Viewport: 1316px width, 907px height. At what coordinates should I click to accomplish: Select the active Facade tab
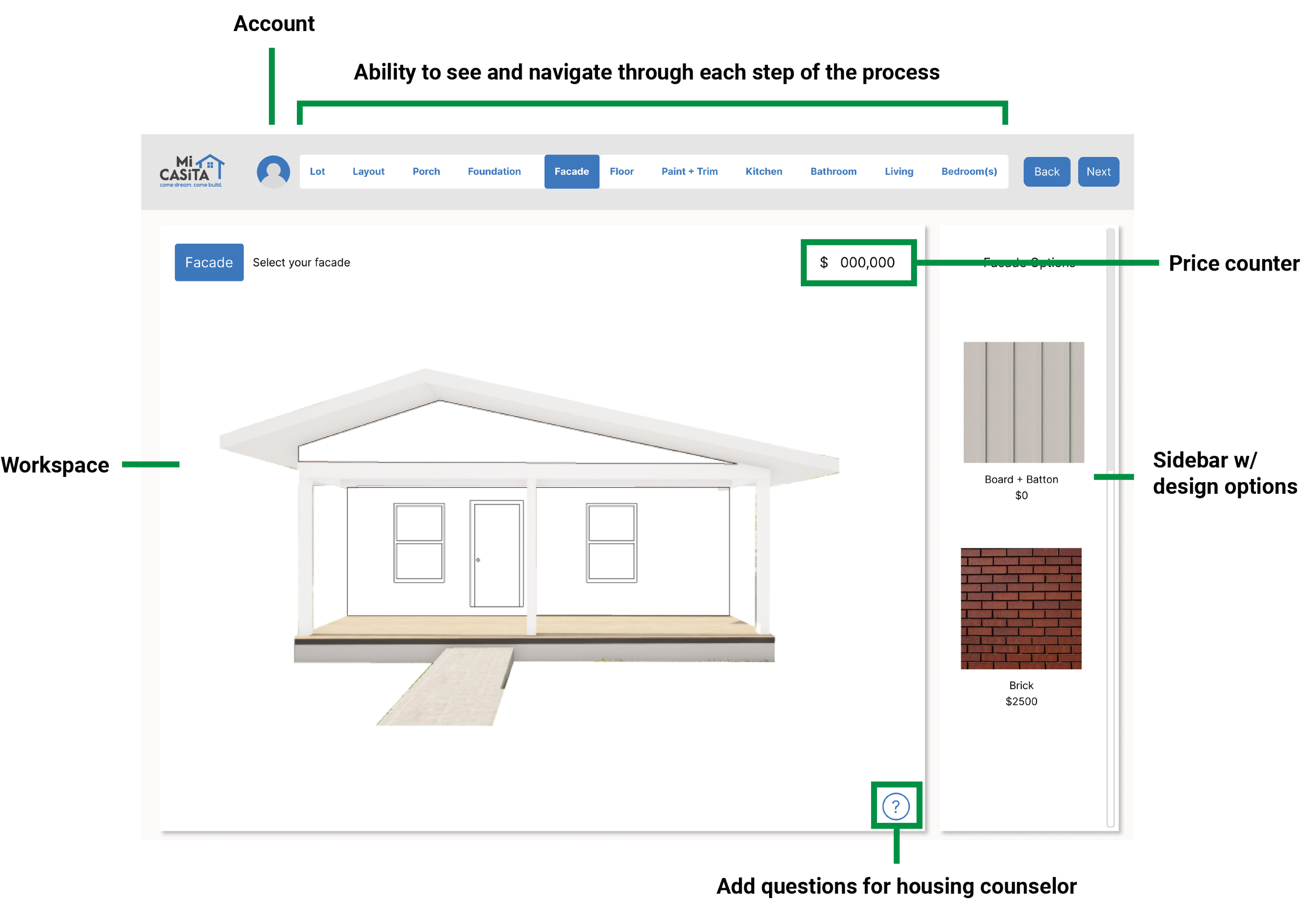[571, 172]
